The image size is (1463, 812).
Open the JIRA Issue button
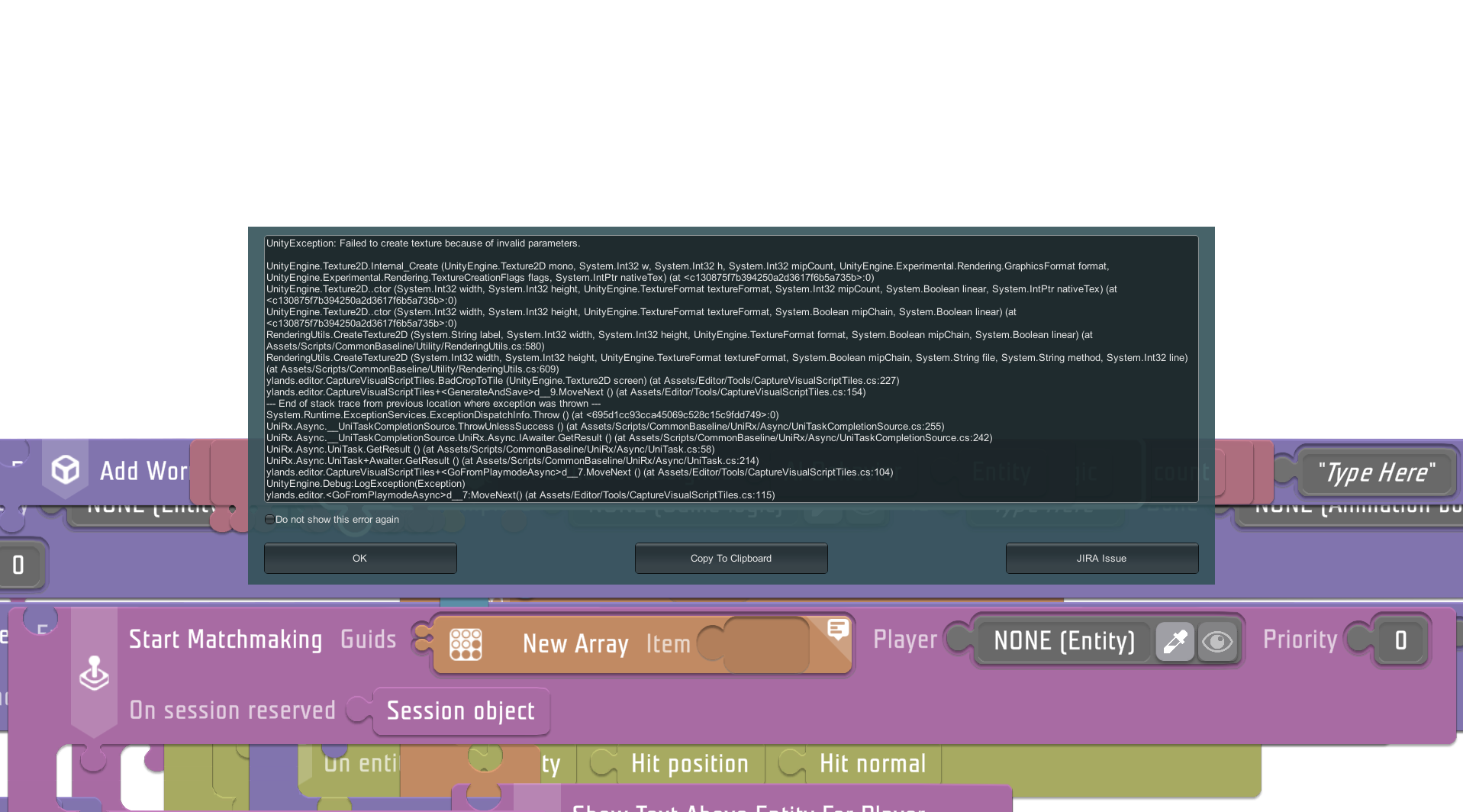(1101, 559)
